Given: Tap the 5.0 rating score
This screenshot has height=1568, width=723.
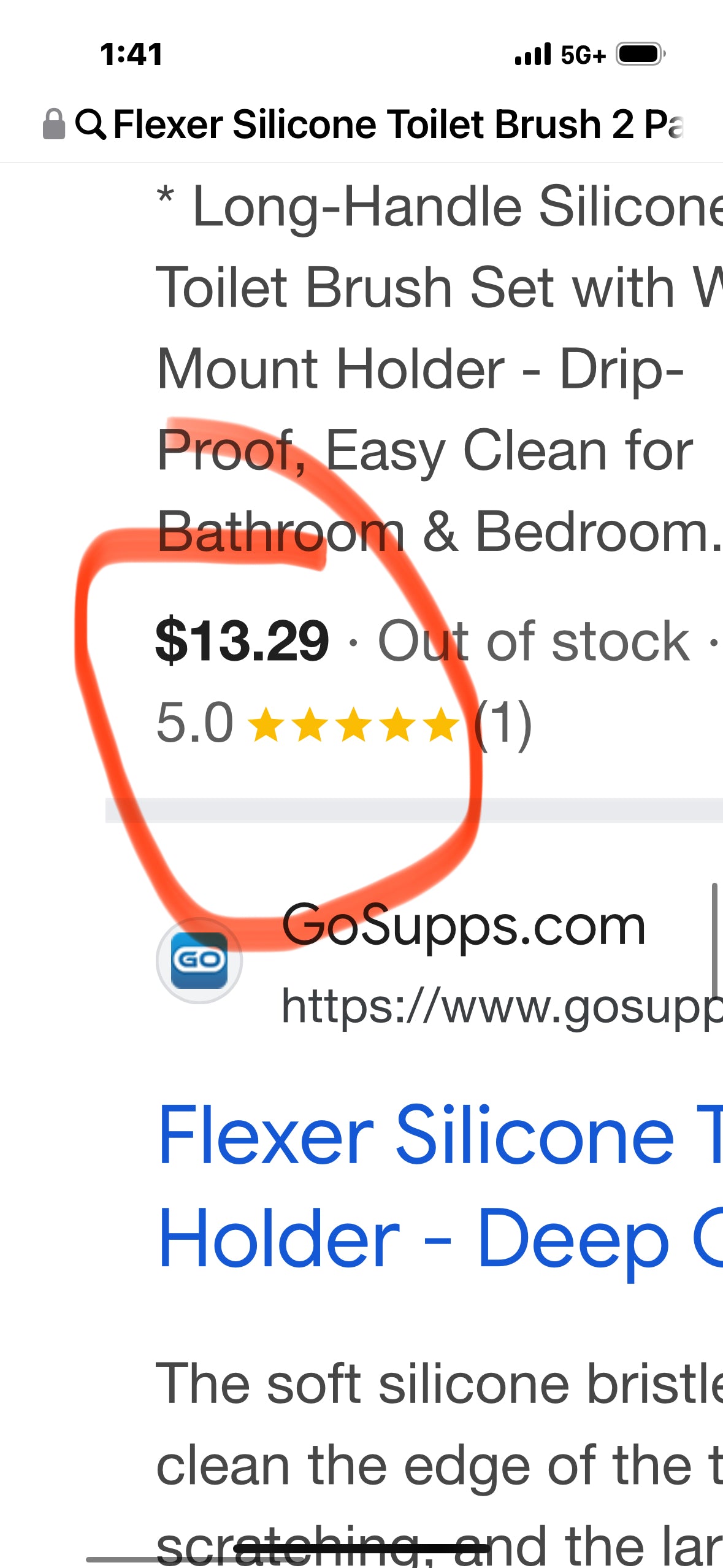Looking at the screenshot, I should tap(195, 723).
